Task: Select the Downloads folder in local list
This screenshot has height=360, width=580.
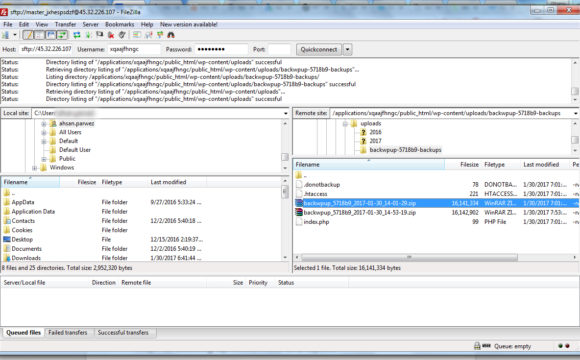Action: 26,258
